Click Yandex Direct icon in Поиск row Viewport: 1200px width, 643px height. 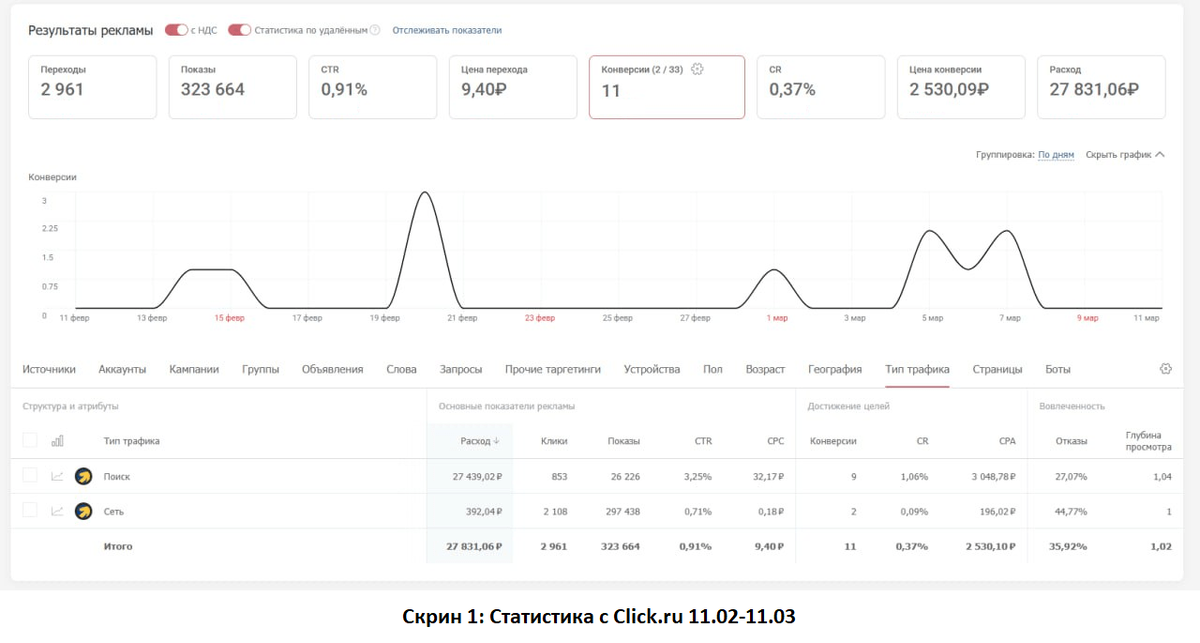(84, 477)
